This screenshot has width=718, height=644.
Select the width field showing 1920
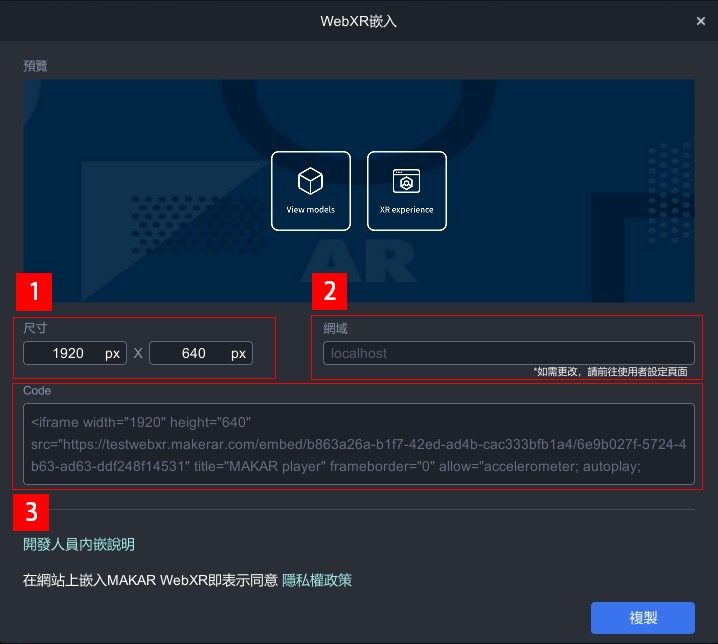tap(68, 354)
